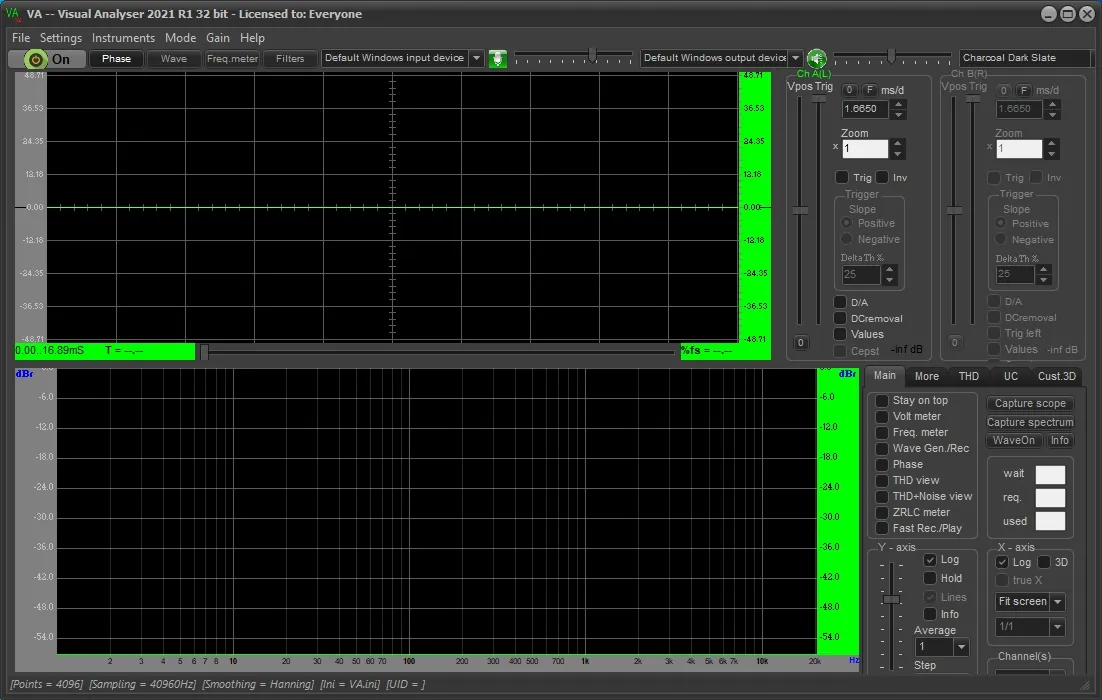Enable the Ch A Values checkbox
This screenshot has height=700, width=1102.
coord(840,335)
